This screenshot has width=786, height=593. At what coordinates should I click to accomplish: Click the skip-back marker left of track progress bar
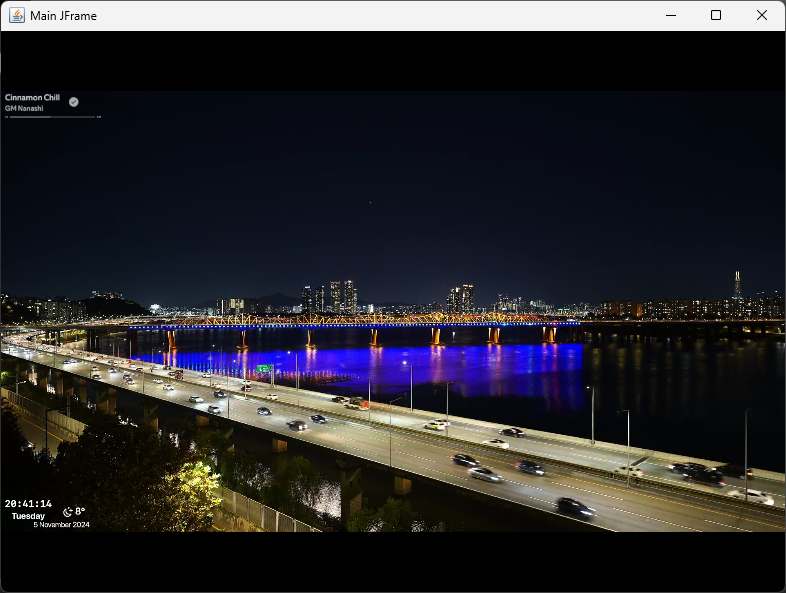(6, 117)
